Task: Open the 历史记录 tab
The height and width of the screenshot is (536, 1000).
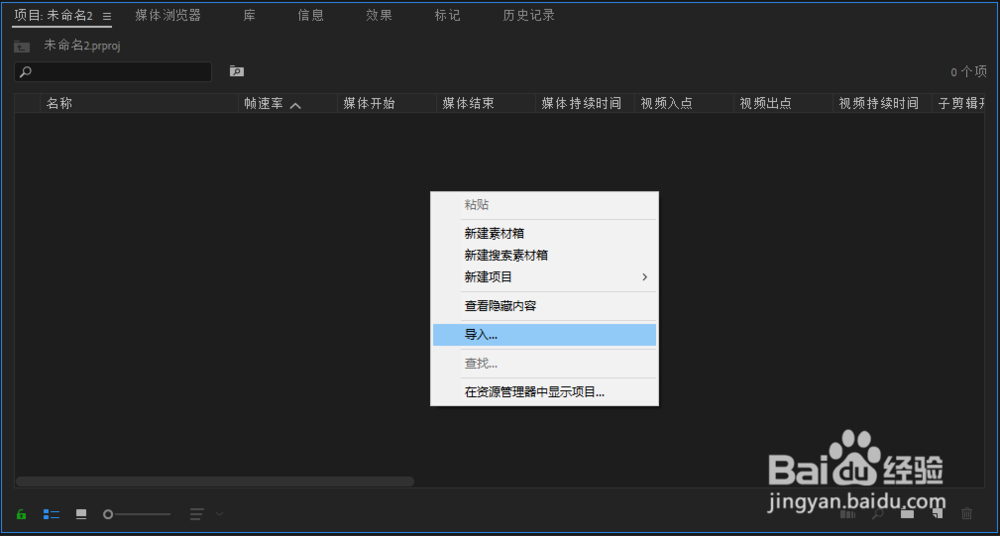Action: [529, 16]
